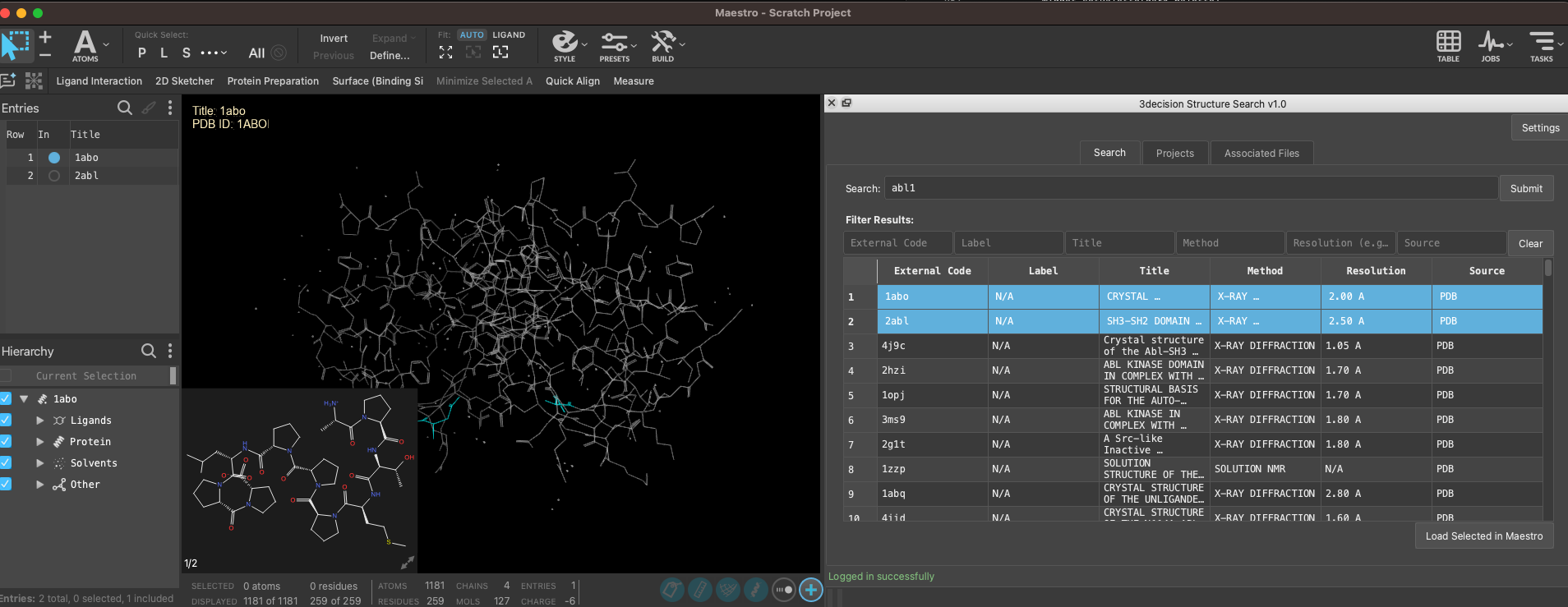This screenshot has width=1568, height=607.
Task: Uncheck the Solvents visibility checkbox
Action: 5,462
